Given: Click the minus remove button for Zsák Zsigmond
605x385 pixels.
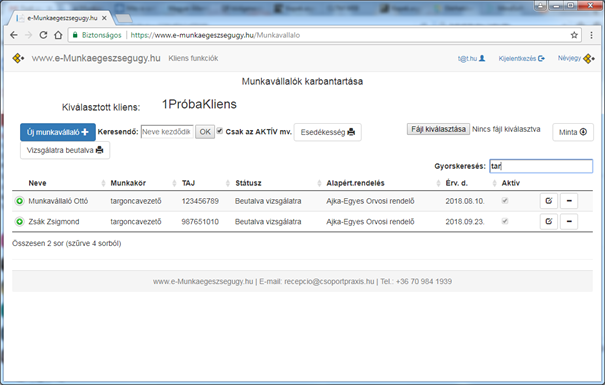Looking at the screenshot, I should point(569,221).
